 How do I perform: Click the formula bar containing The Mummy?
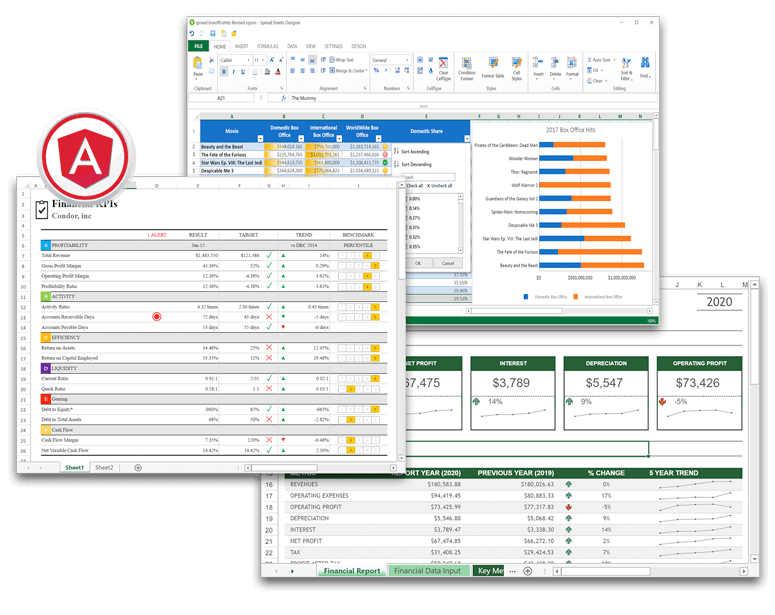473,98
